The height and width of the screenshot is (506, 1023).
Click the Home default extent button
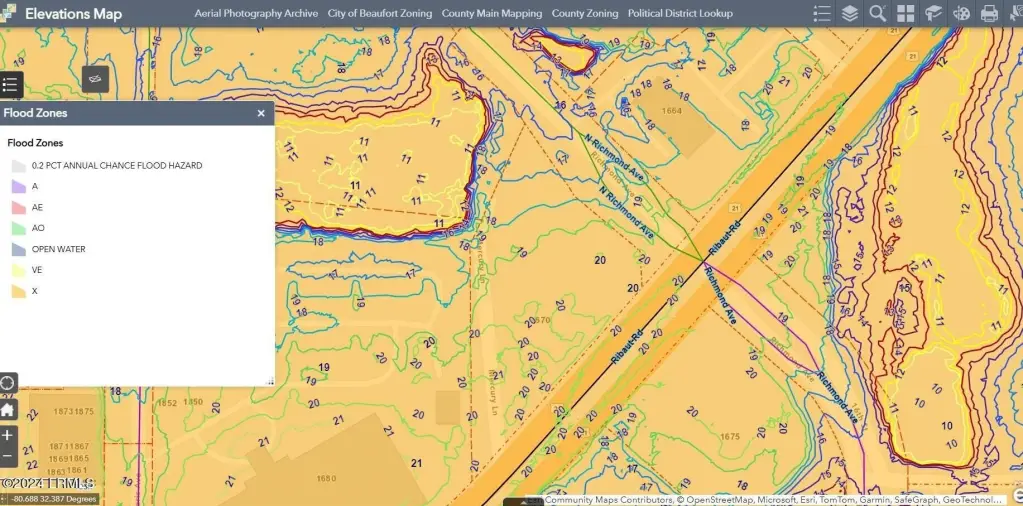[8, 409]
